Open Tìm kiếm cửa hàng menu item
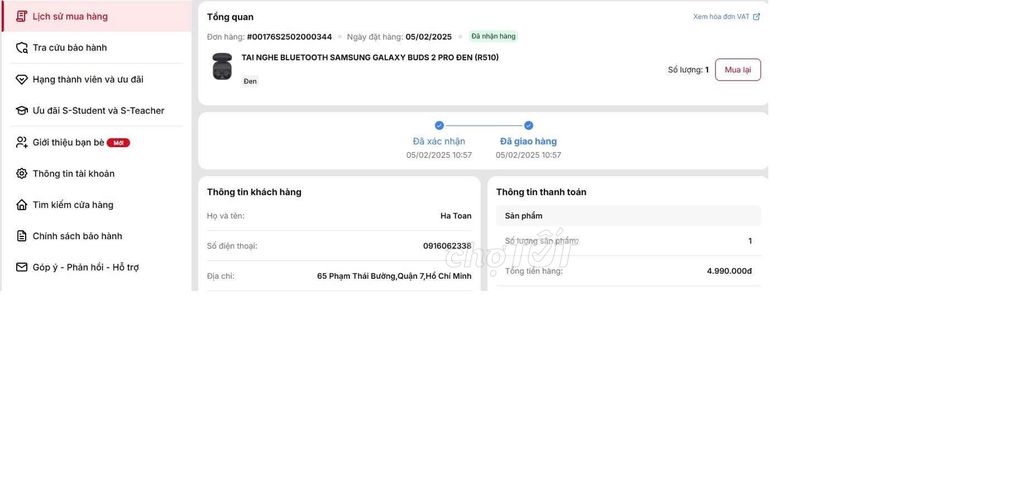1024x504 pixels. coord(96,205)
